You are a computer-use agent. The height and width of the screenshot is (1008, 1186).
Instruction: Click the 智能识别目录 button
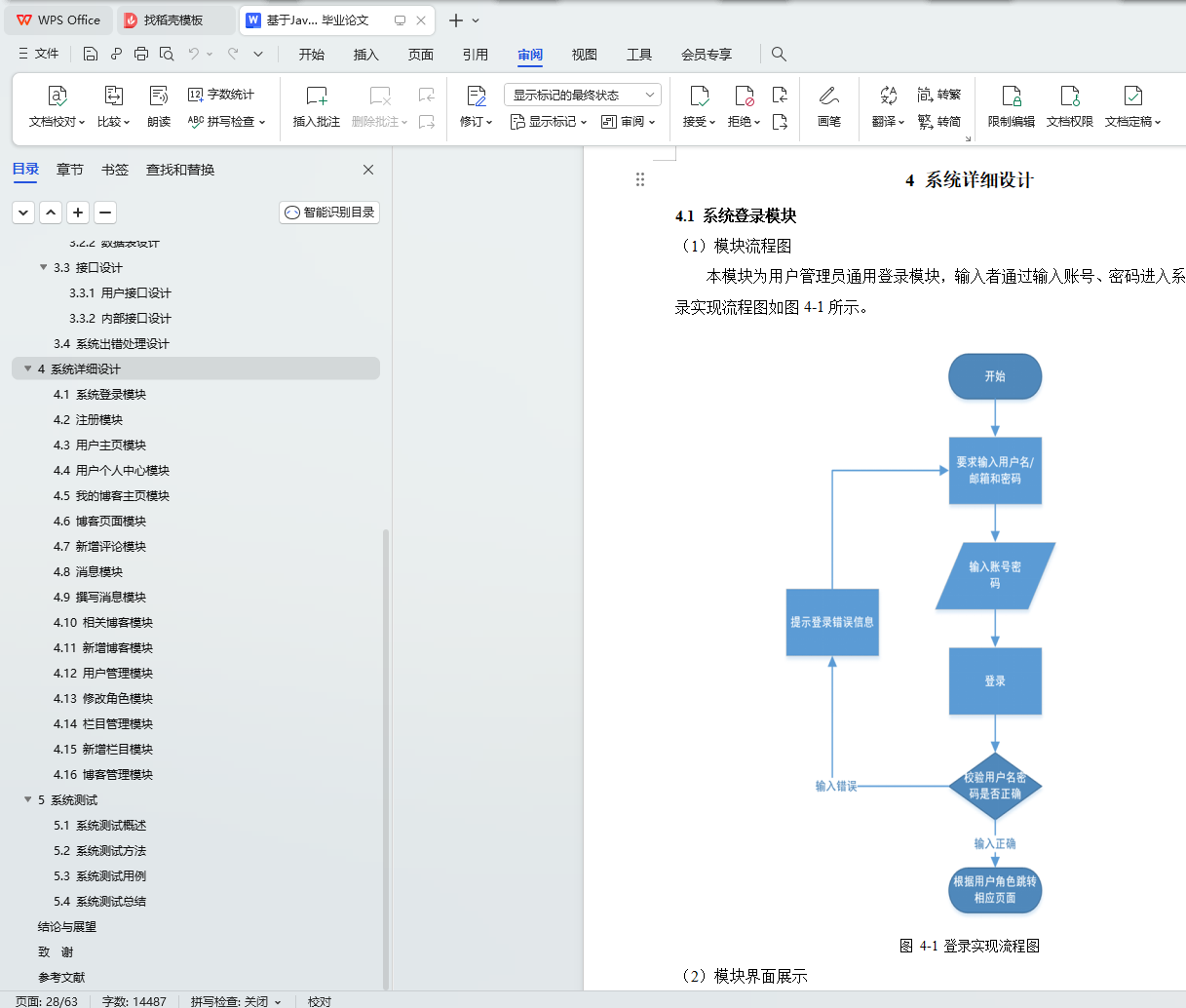(x=329, y=213)
